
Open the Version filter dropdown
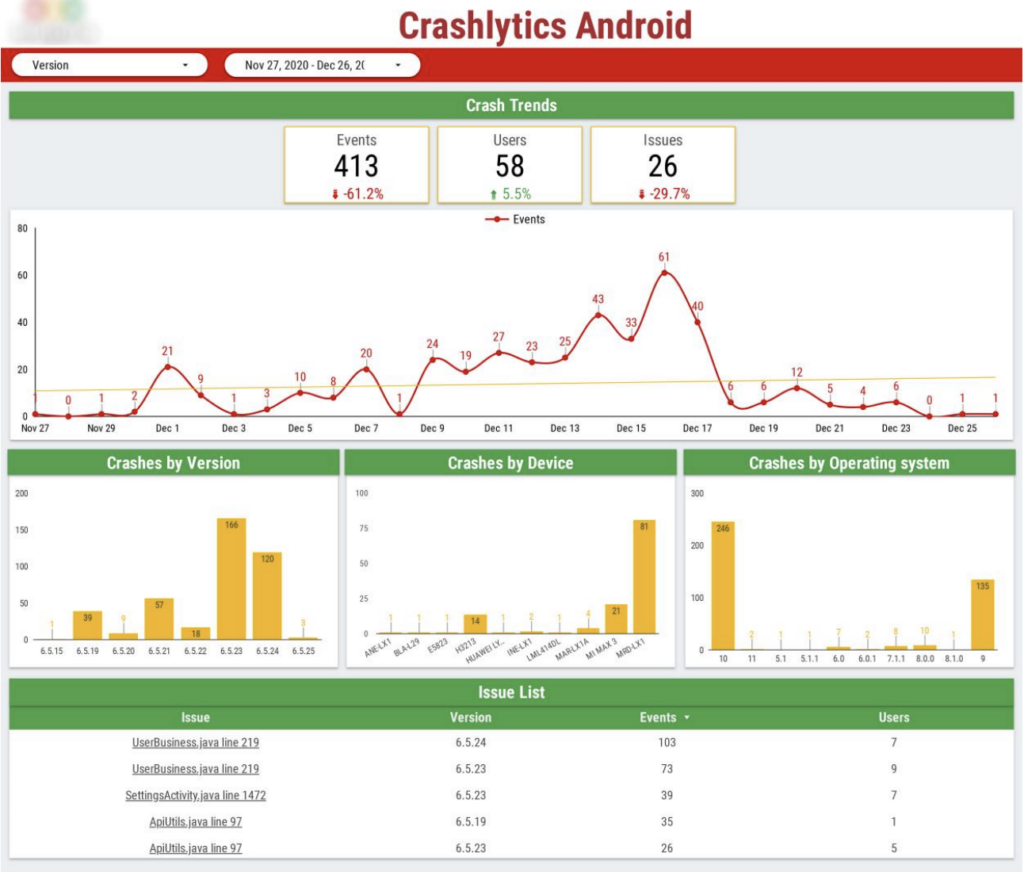click(109, 65)
